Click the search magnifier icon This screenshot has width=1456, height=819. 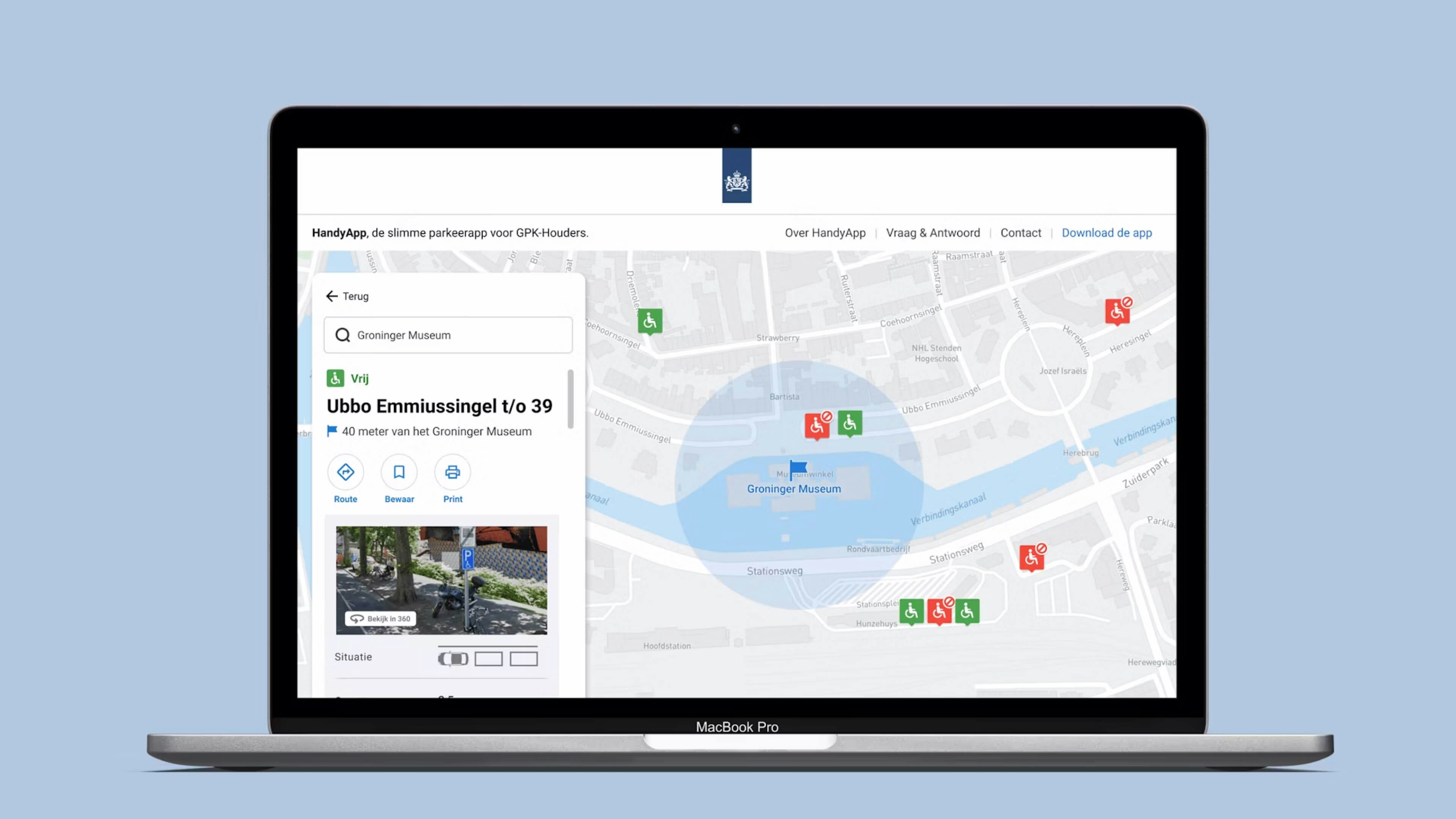[x=342, y=335]
